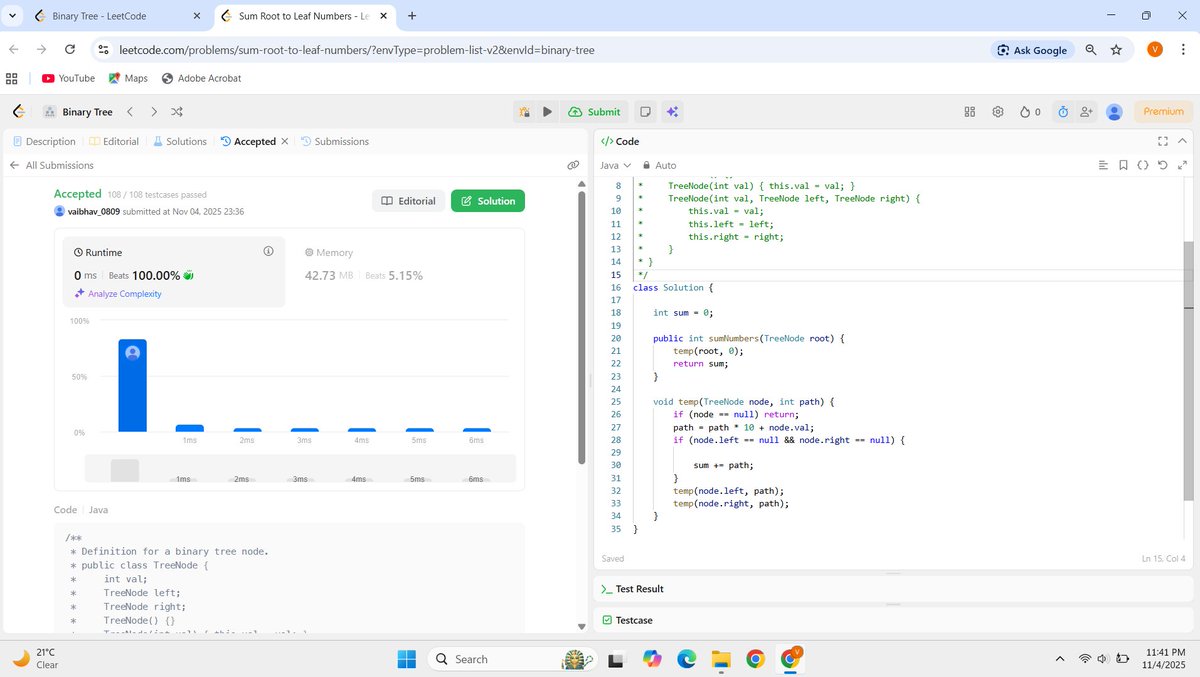Show hidden system tray icons
The image size is (1200, 677).
1060,659
